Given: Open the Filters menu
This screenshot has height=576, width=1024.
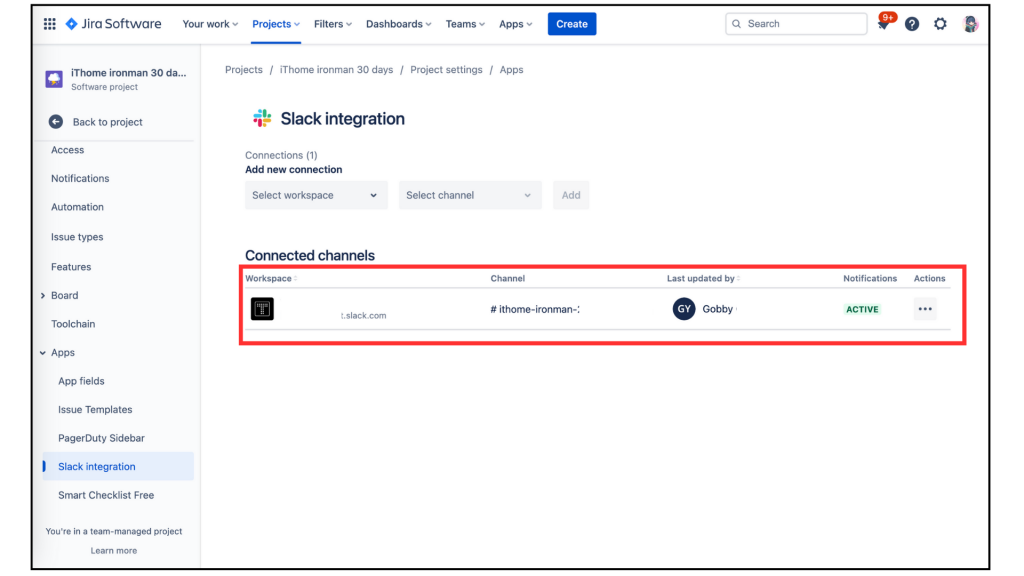Looking at the screenshot, I should coord(332,24).
